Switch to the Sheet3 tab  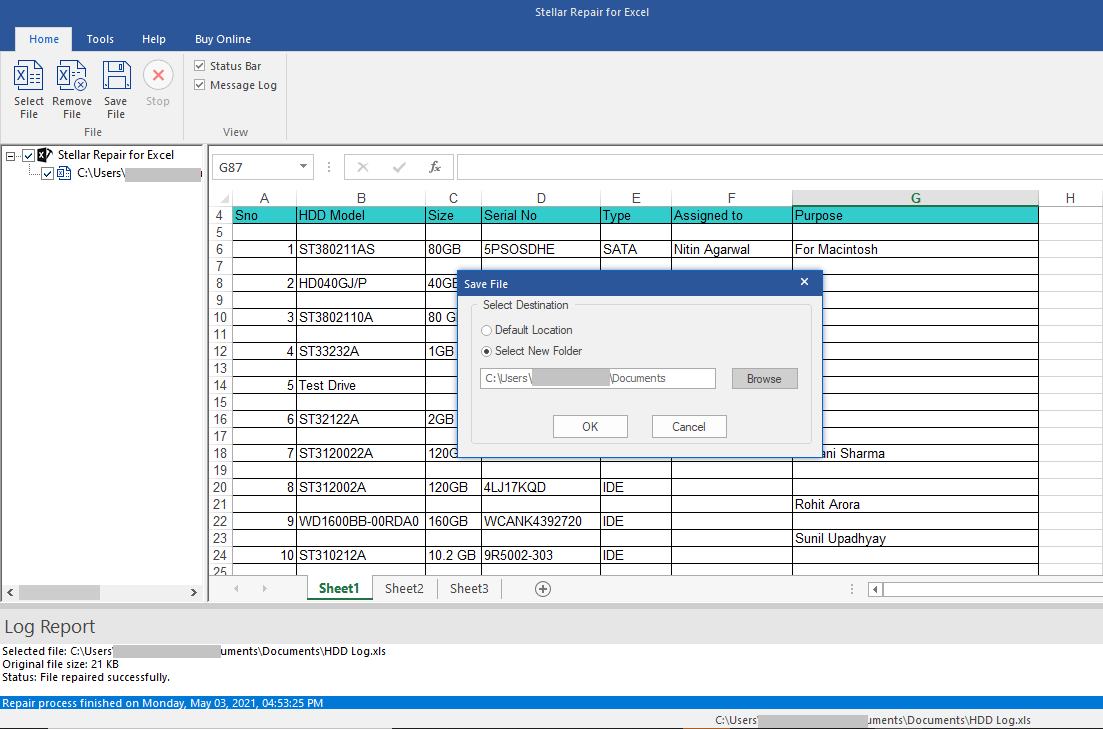point(469,588)
